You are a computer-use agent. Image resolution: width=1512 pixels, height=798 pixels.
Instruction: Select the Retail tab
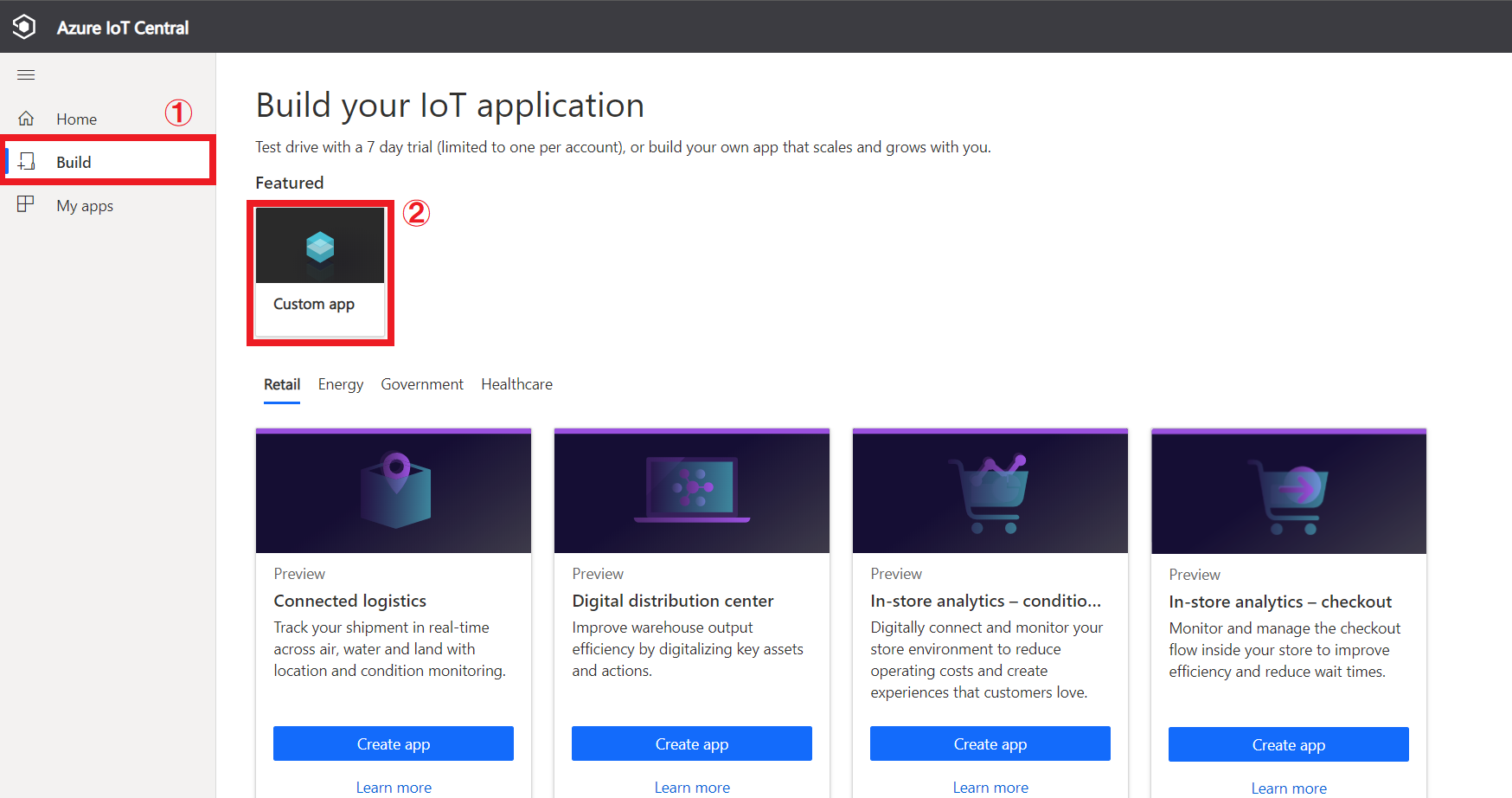[282, 384]
